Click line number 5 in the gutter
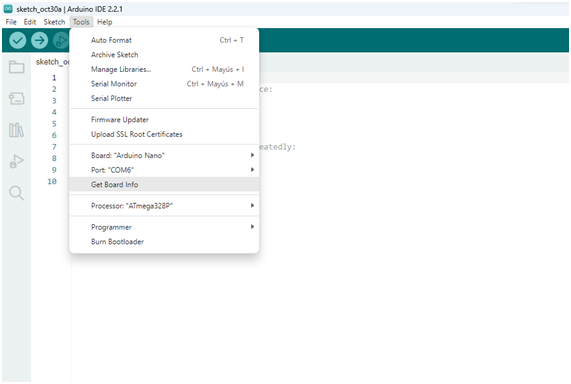The height and width of the screenshot is (384, 571). tap(54, 124)
